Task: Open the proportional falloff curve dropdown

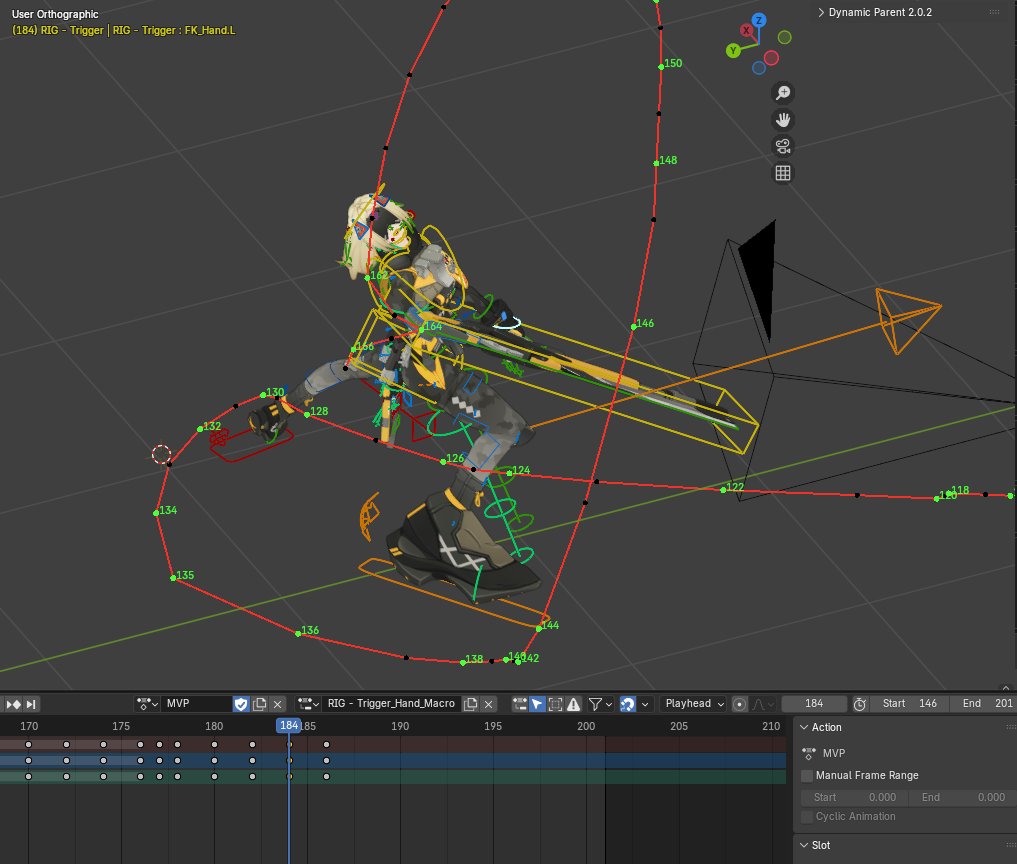Action: point(763,704)
